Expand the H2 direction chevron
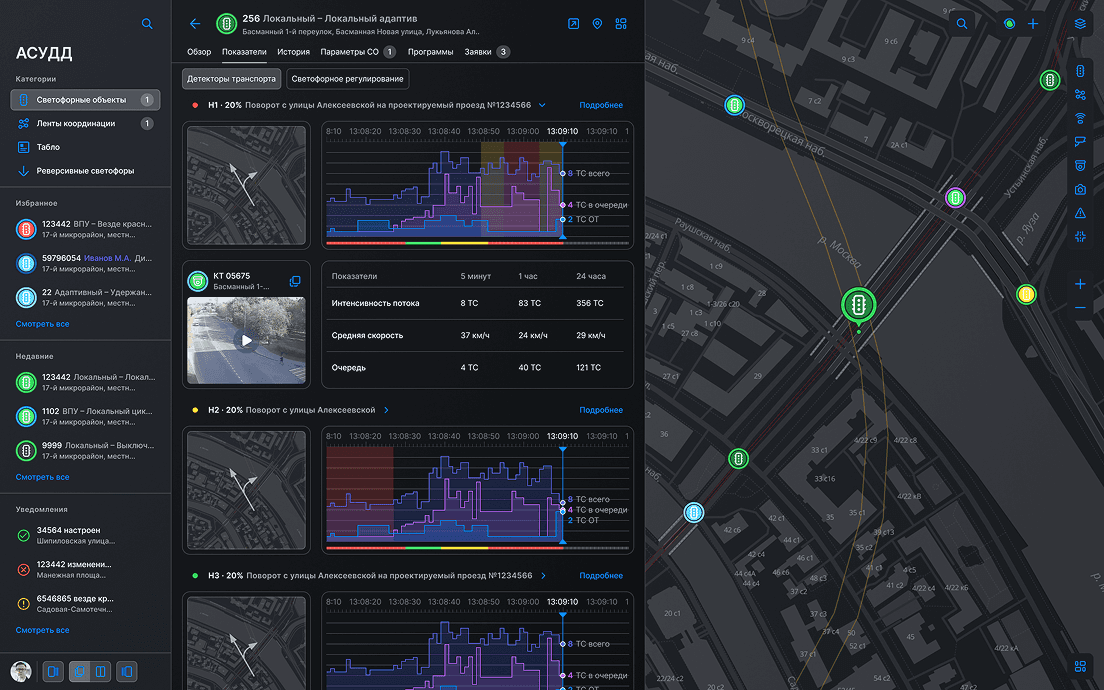 tap(386, 410)
